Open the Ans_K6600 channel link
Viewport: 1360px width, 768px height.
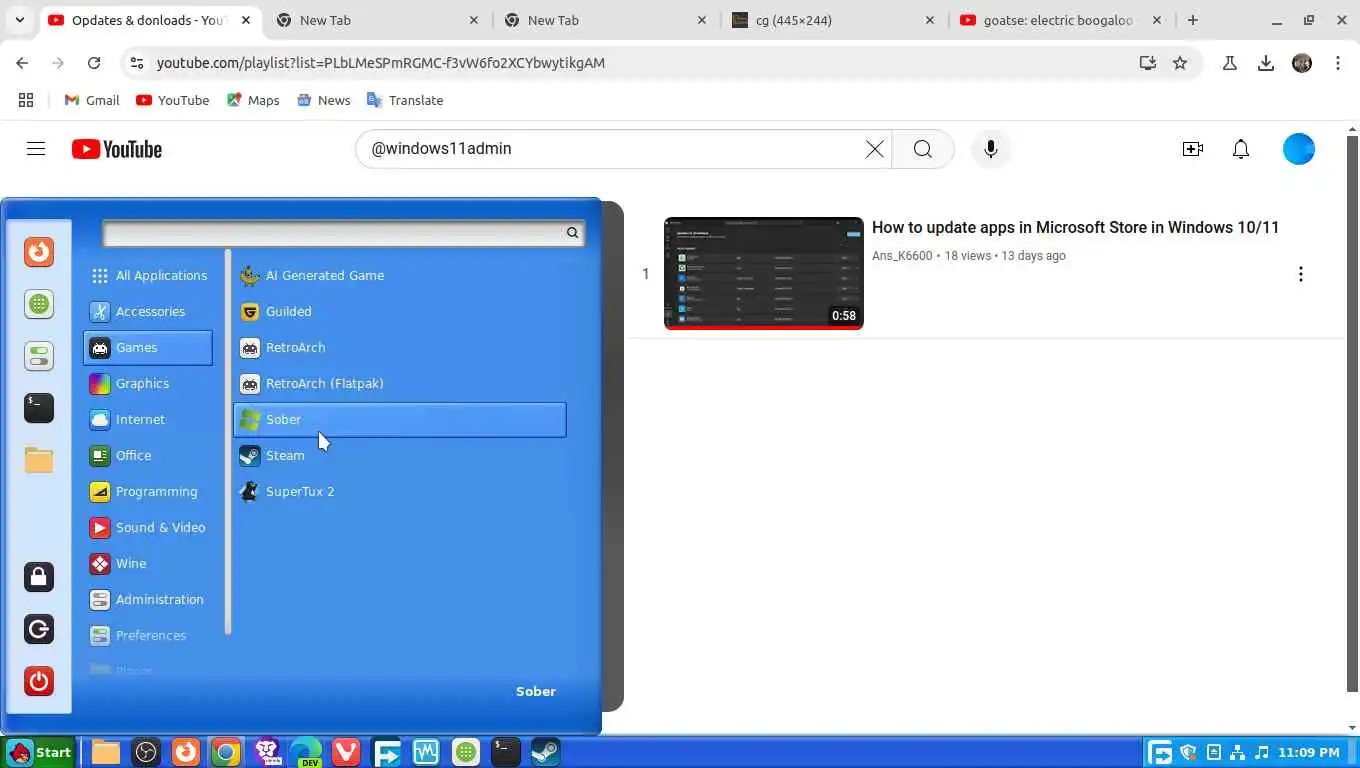[x=902, y=256]
